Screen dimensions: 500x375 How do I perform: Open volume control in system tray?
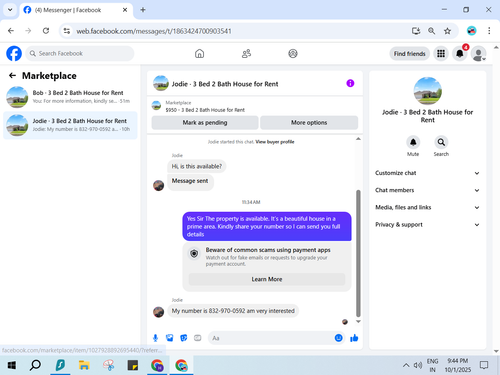[418, 366]
